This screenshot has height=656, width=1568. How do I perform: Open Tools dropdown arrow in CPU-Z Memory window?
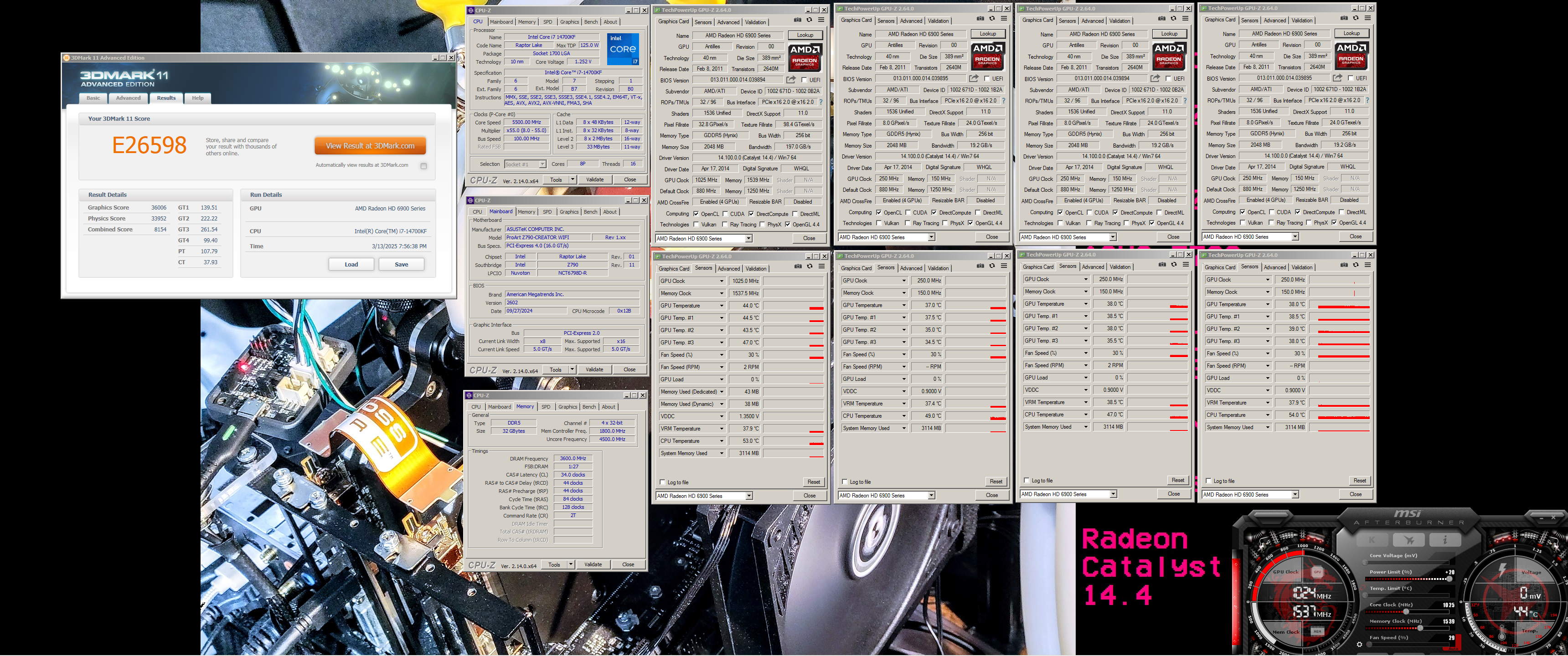(571, 564)
